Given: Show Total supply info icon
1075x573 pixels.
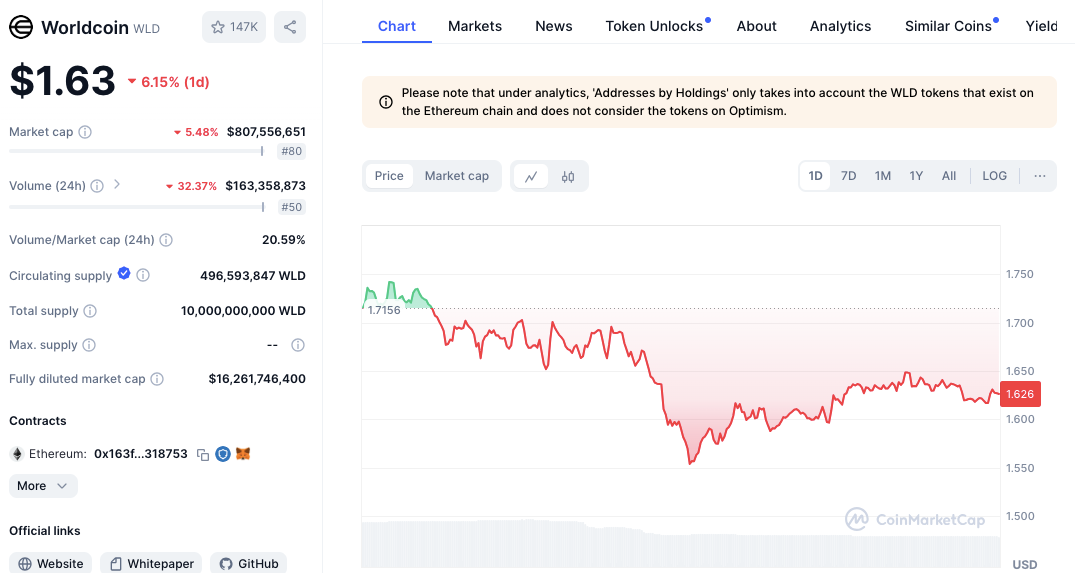Looking at the screenshot, I should coord(90,311).
